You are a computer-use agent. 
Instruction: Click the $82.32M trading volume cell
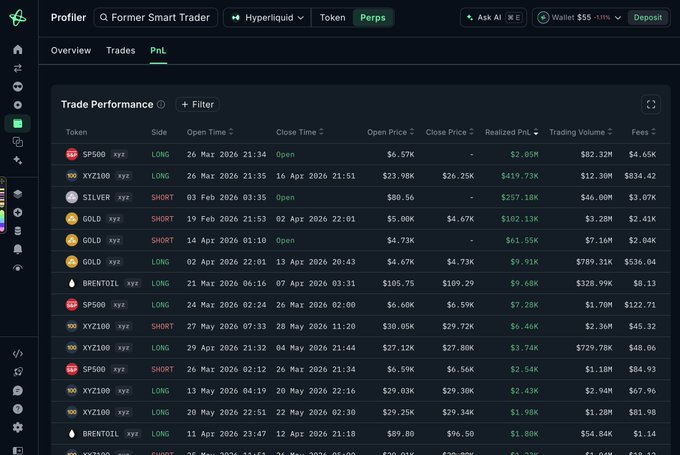pos(596,154)
